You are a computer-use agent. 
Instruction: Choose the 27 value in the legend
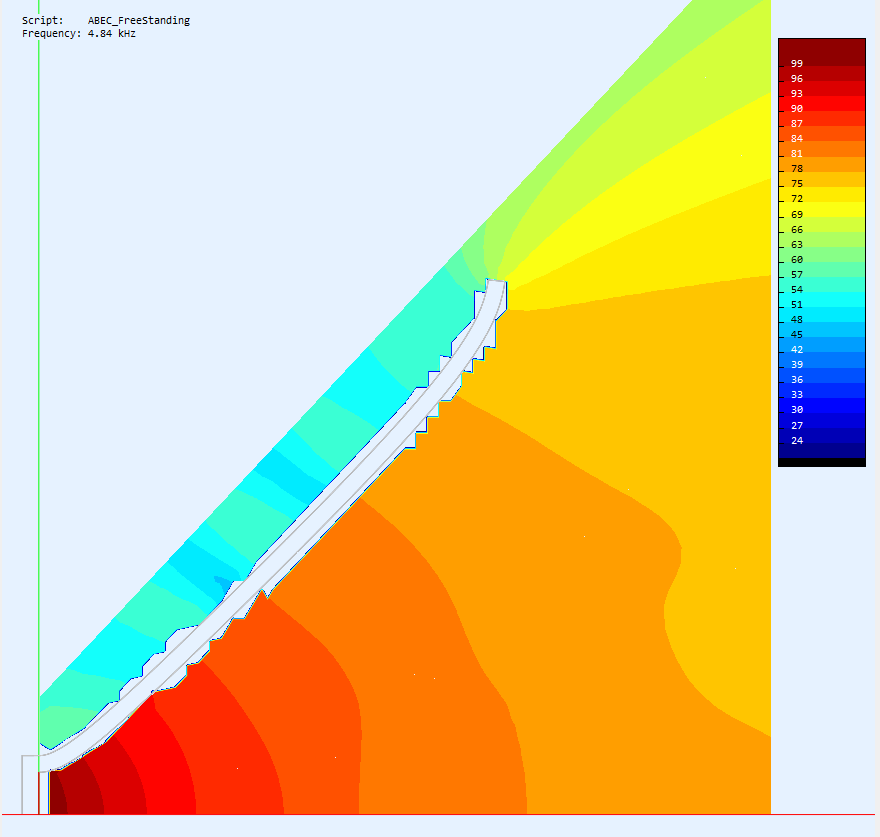(796, 426)
